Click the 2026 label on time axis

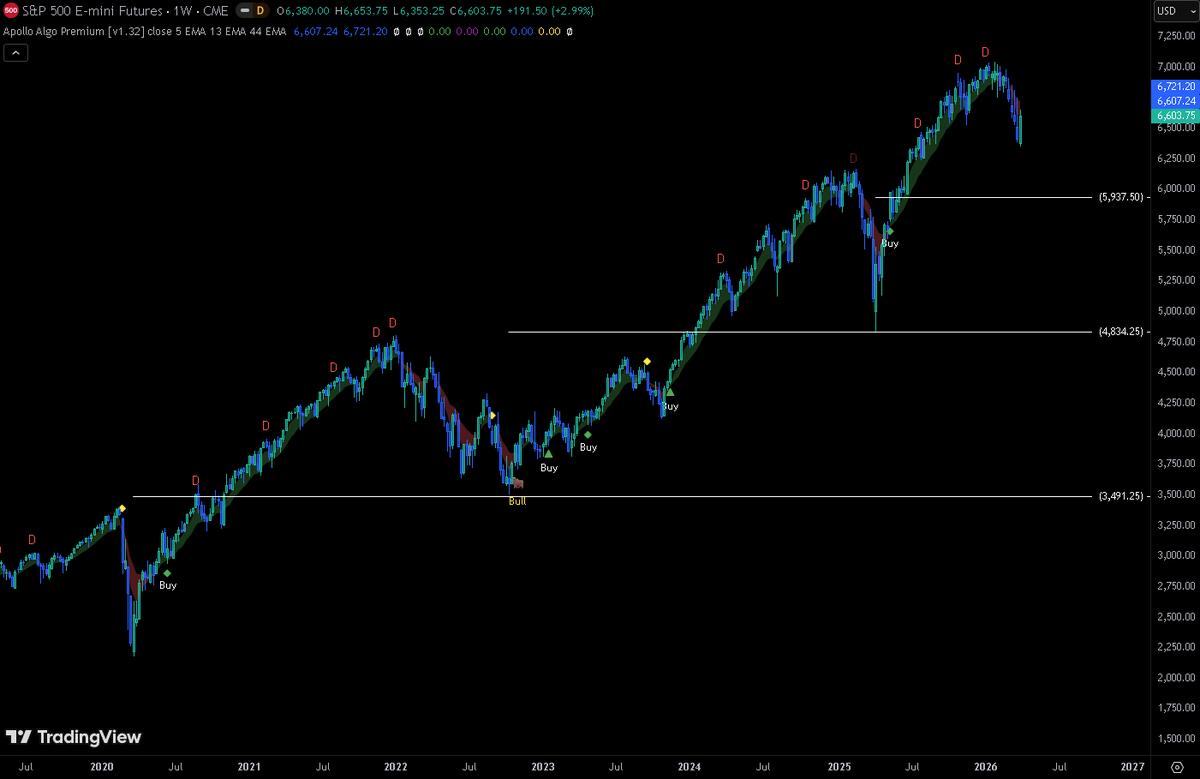coord(986,766)
